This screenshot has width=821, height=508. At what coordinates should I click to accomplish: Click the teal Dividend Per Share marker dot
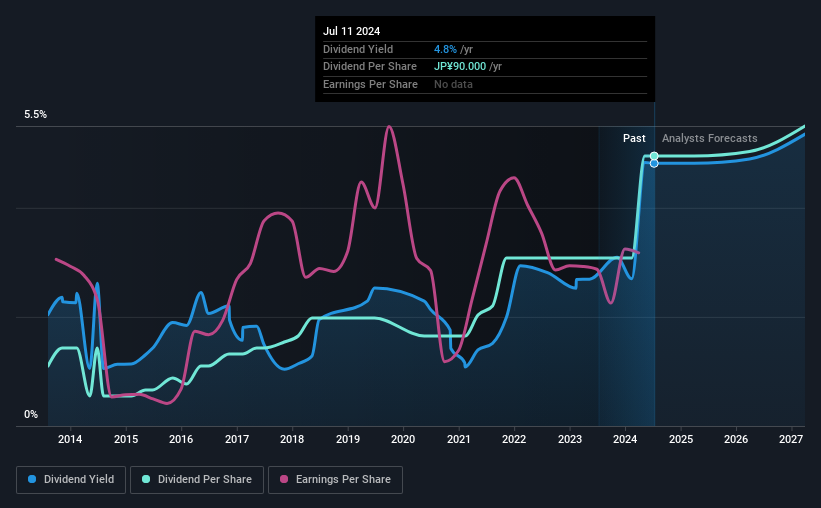coord(654,156)
